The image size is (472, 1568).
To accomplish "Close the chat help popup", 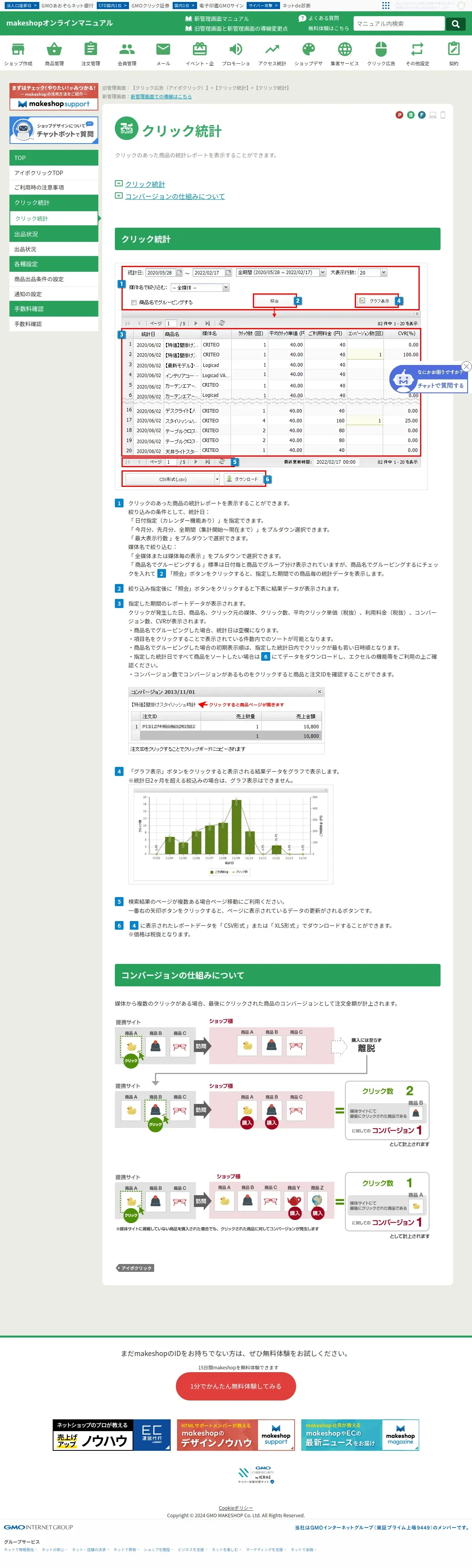I will (x=466, y=366).
